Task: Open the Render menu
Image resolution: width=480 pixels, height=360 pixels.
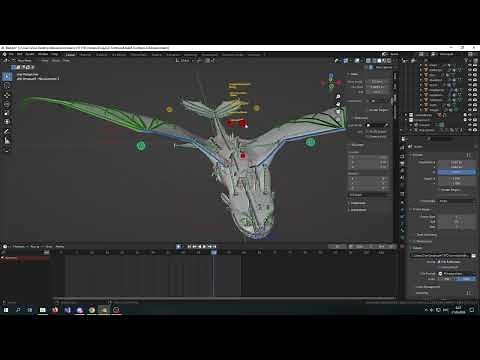Action: 30,54
